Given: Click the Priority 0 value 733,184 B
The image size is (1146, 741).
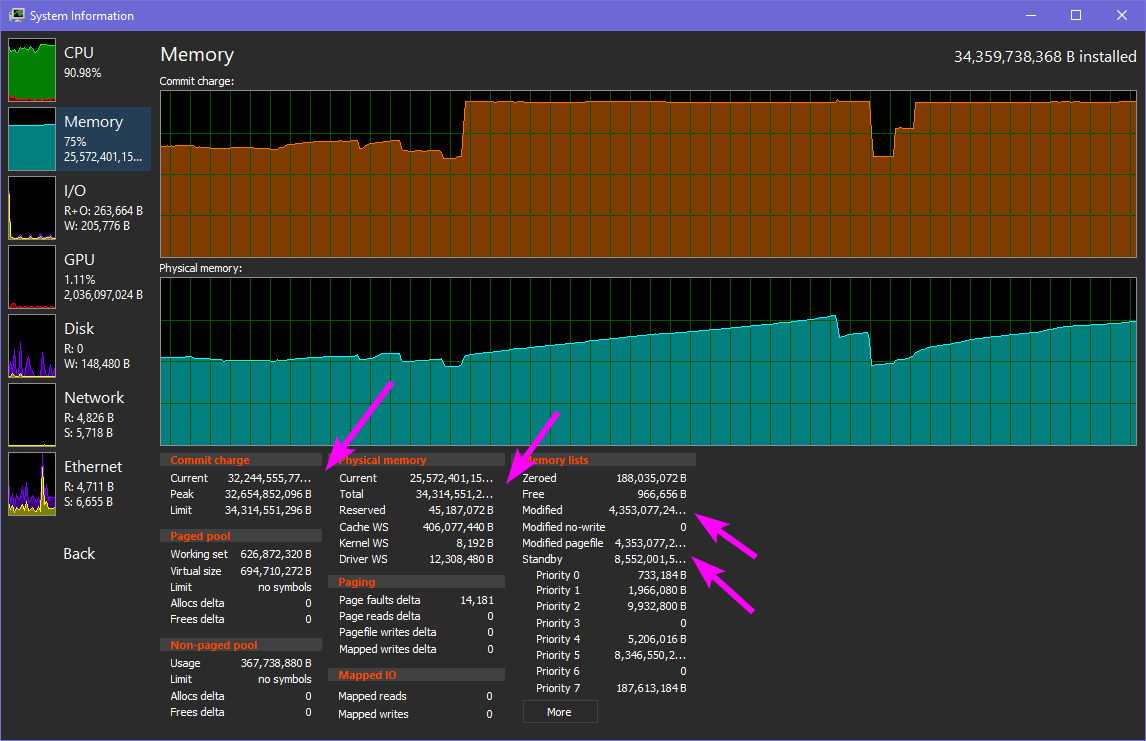Looking at the screenshot, I should [x=662, y=575].
